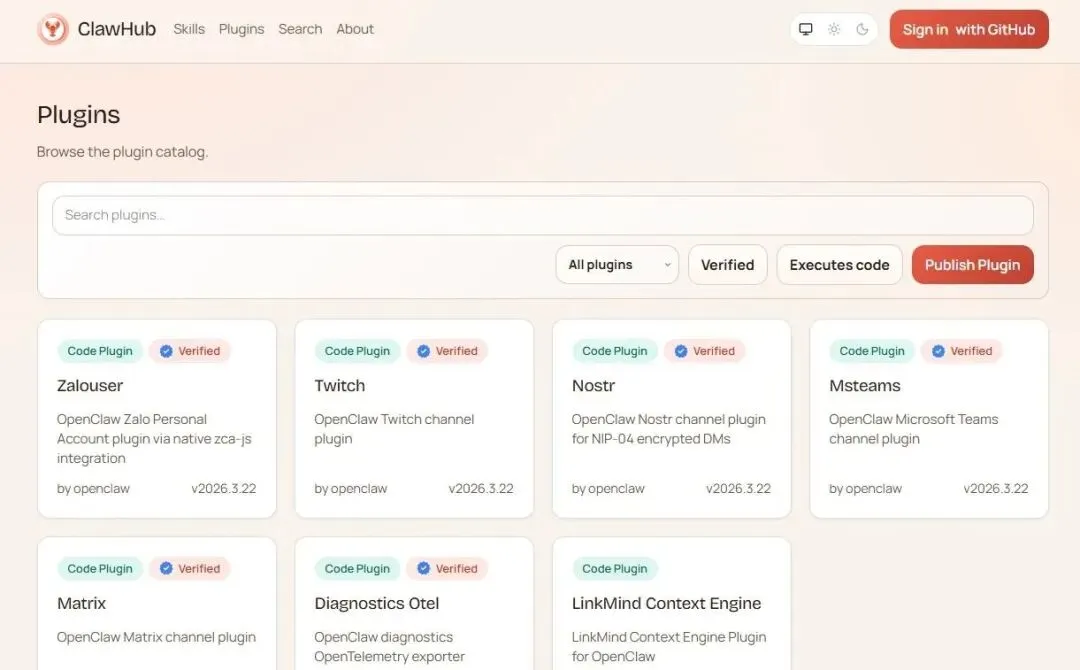Click the LinkMind Context Engine Plugin description
This screenshot has height=670, width=1080.
[669, 647]
